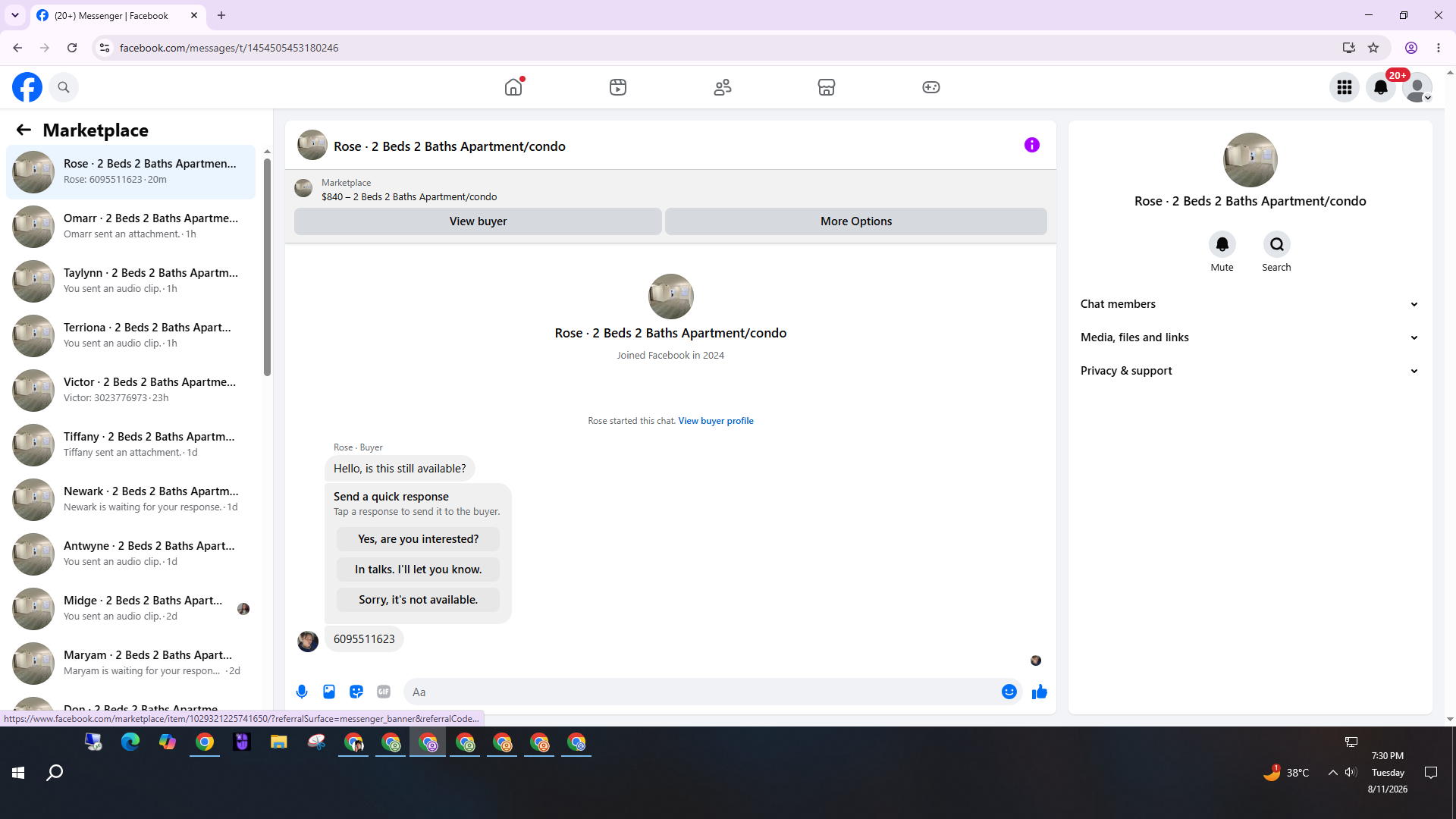Viewport: 1456px width, 819px height.
Task: Open the Taylynn conversation
Action: click(x=131, y=281)
